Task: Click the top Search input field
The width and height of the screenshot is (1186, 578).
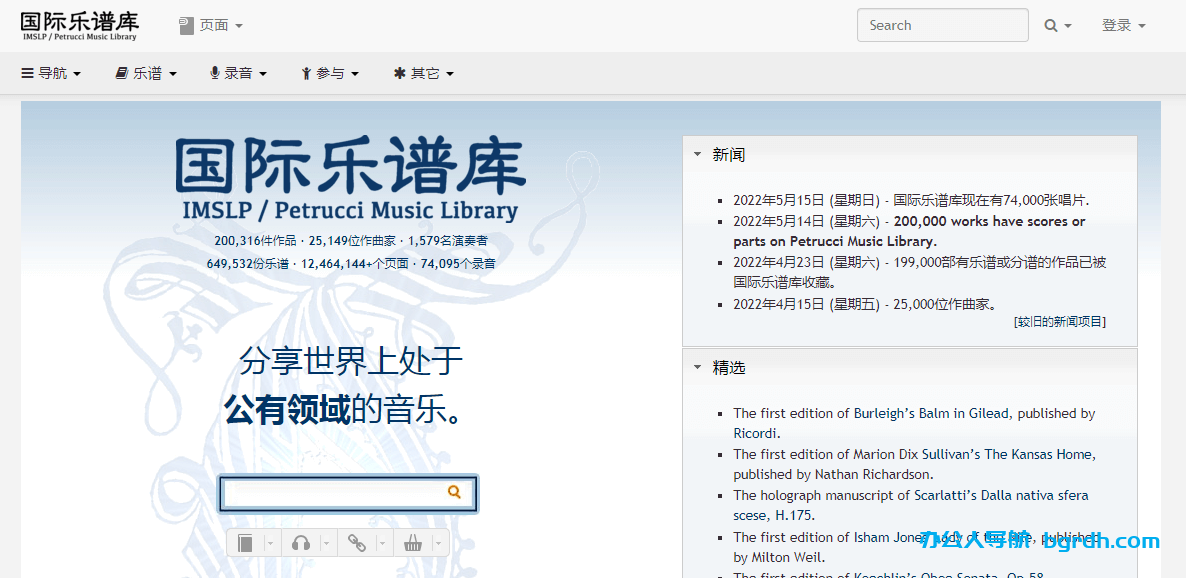Action: pos(942,26)
